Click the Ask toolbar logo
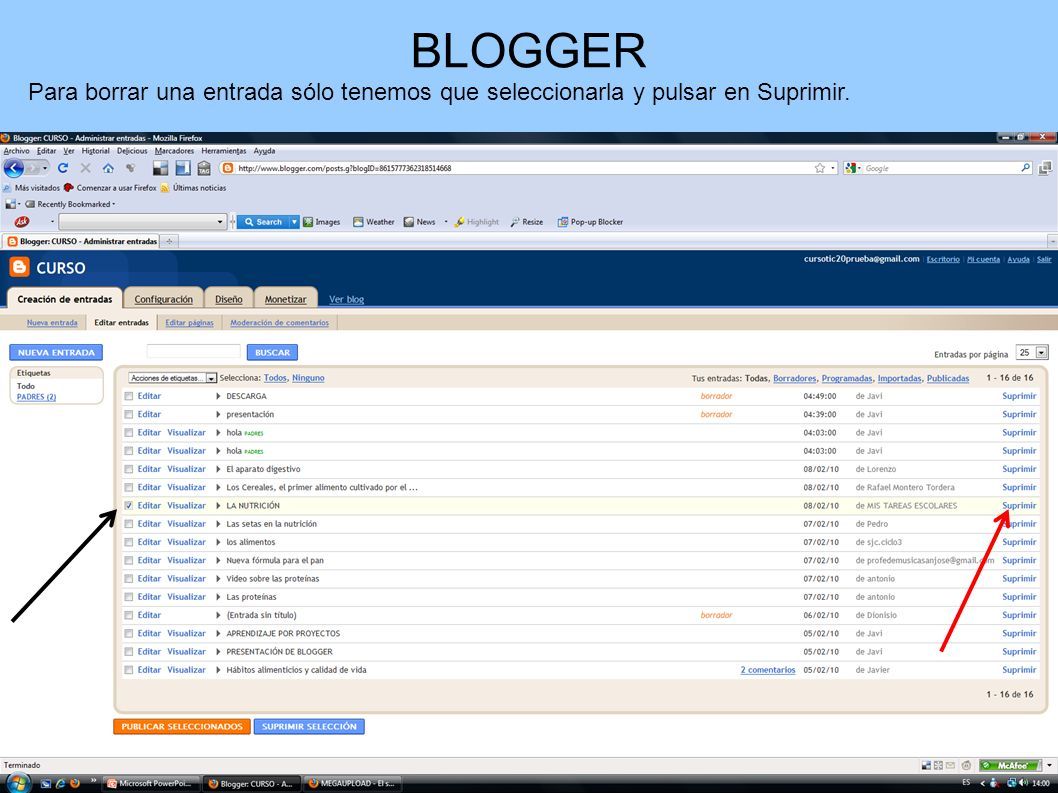Viewport: 1058px width, 793px height. (x=22, y=221)
